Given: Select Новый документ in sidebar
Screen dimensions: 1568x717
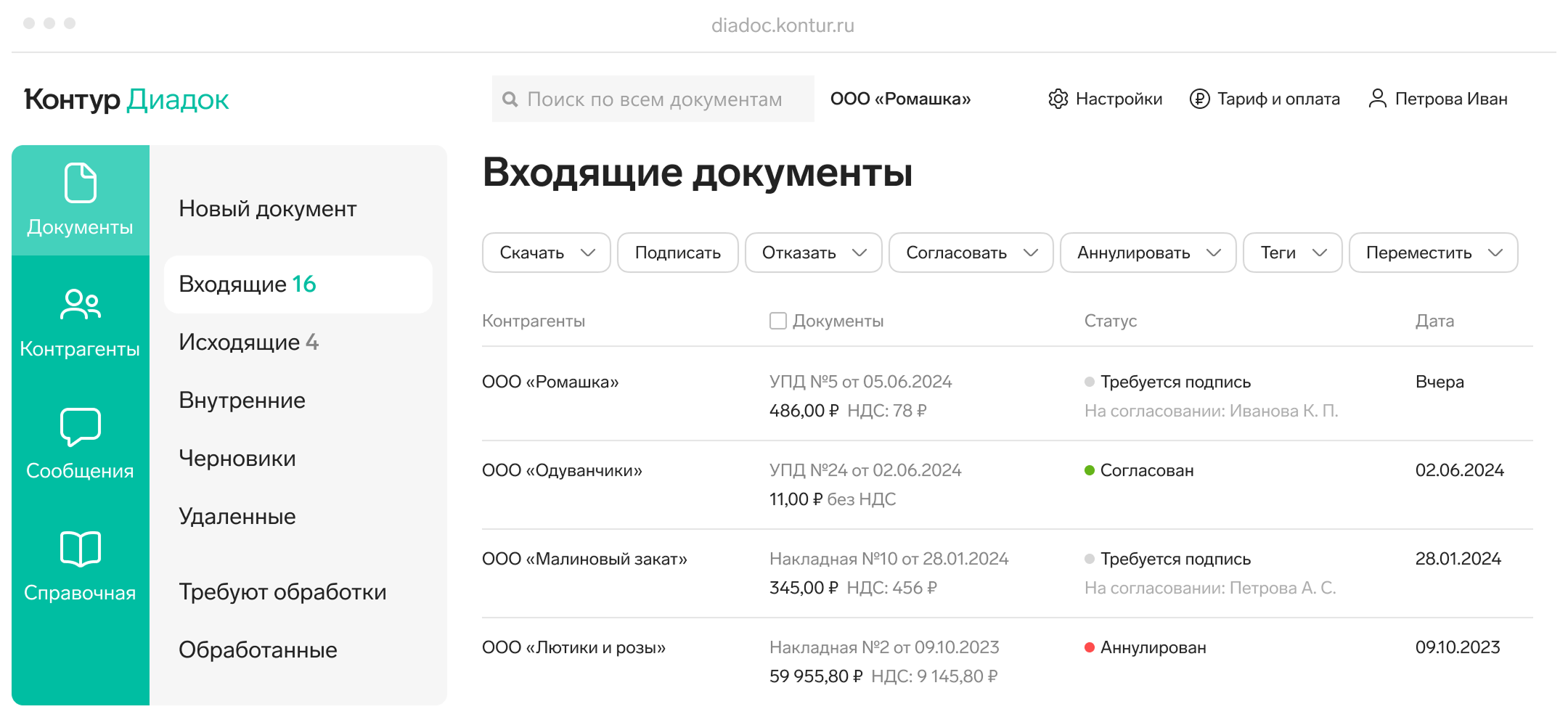Looking at the screenshot, I should coord(268,209).
